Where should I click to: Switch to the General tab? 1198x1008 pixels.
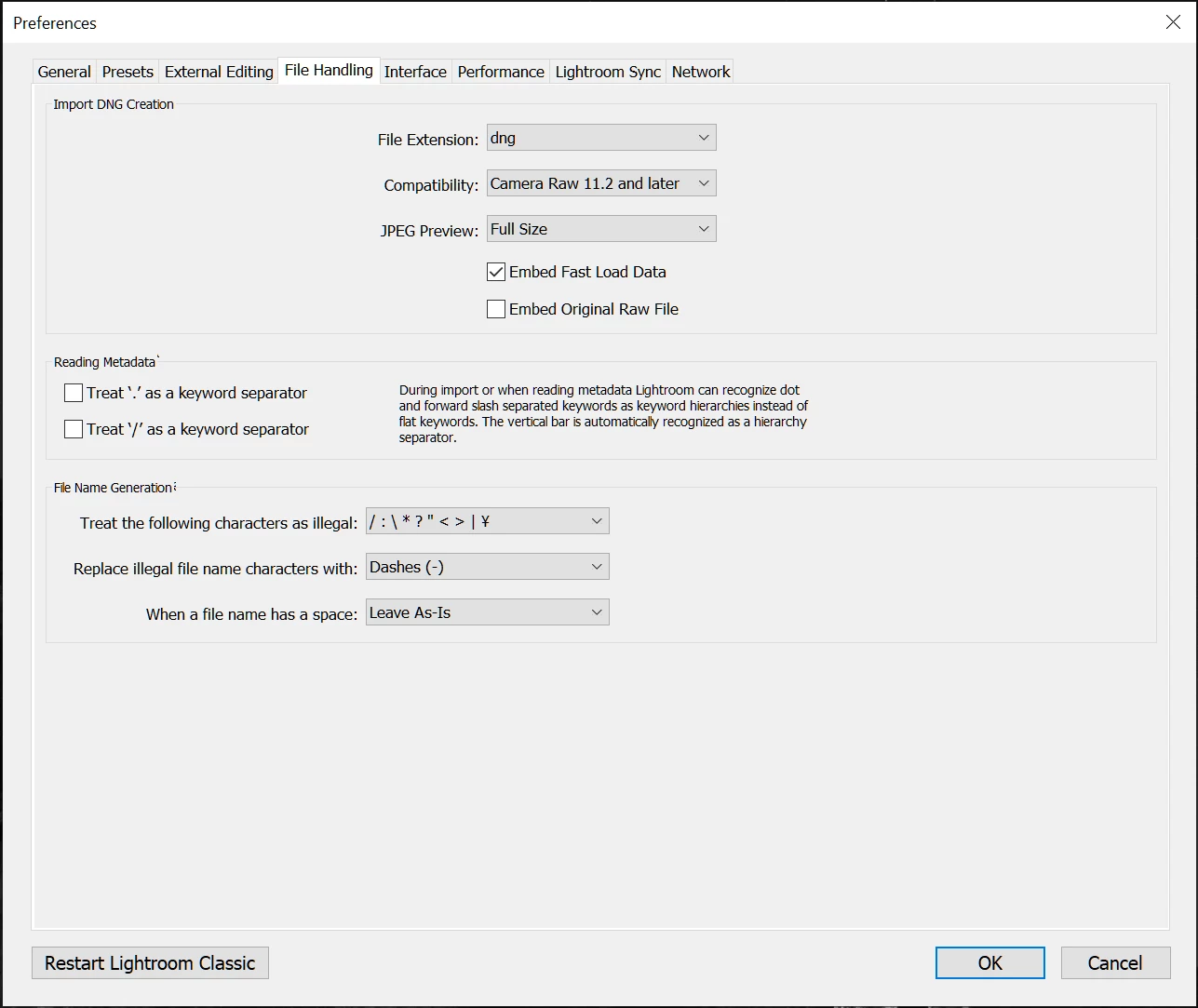(x=64, y=72)
